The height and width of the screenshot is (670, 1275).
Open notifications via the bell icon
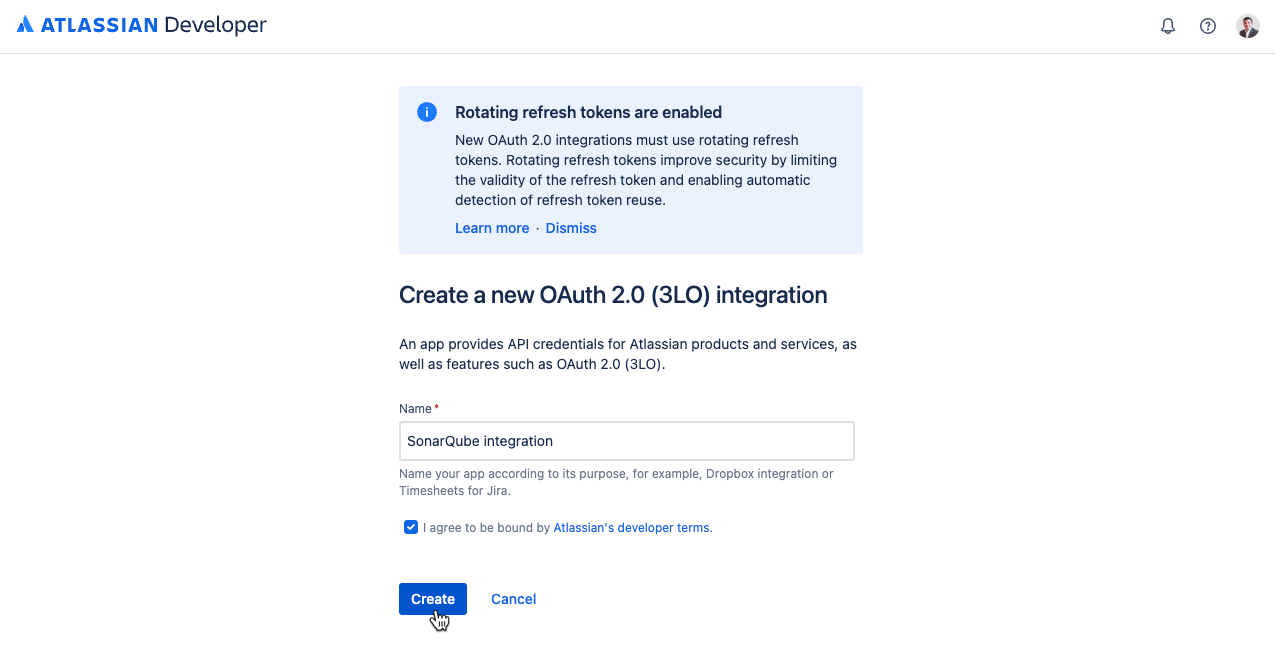tap(1167, 26)
